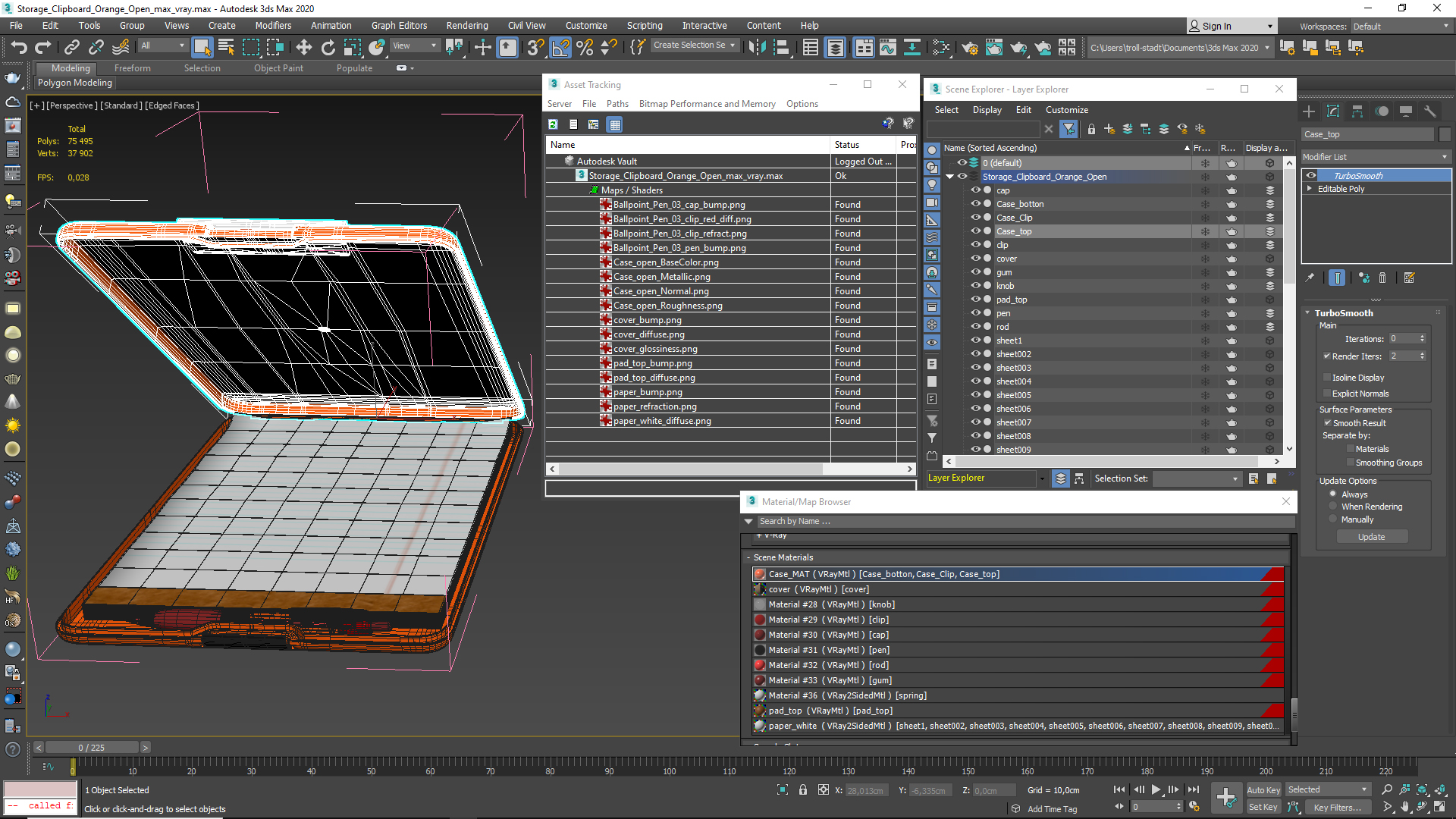Viewport: 1456px width, 819px height.
Task: Select Manually update option
Action: (1333, 519)
